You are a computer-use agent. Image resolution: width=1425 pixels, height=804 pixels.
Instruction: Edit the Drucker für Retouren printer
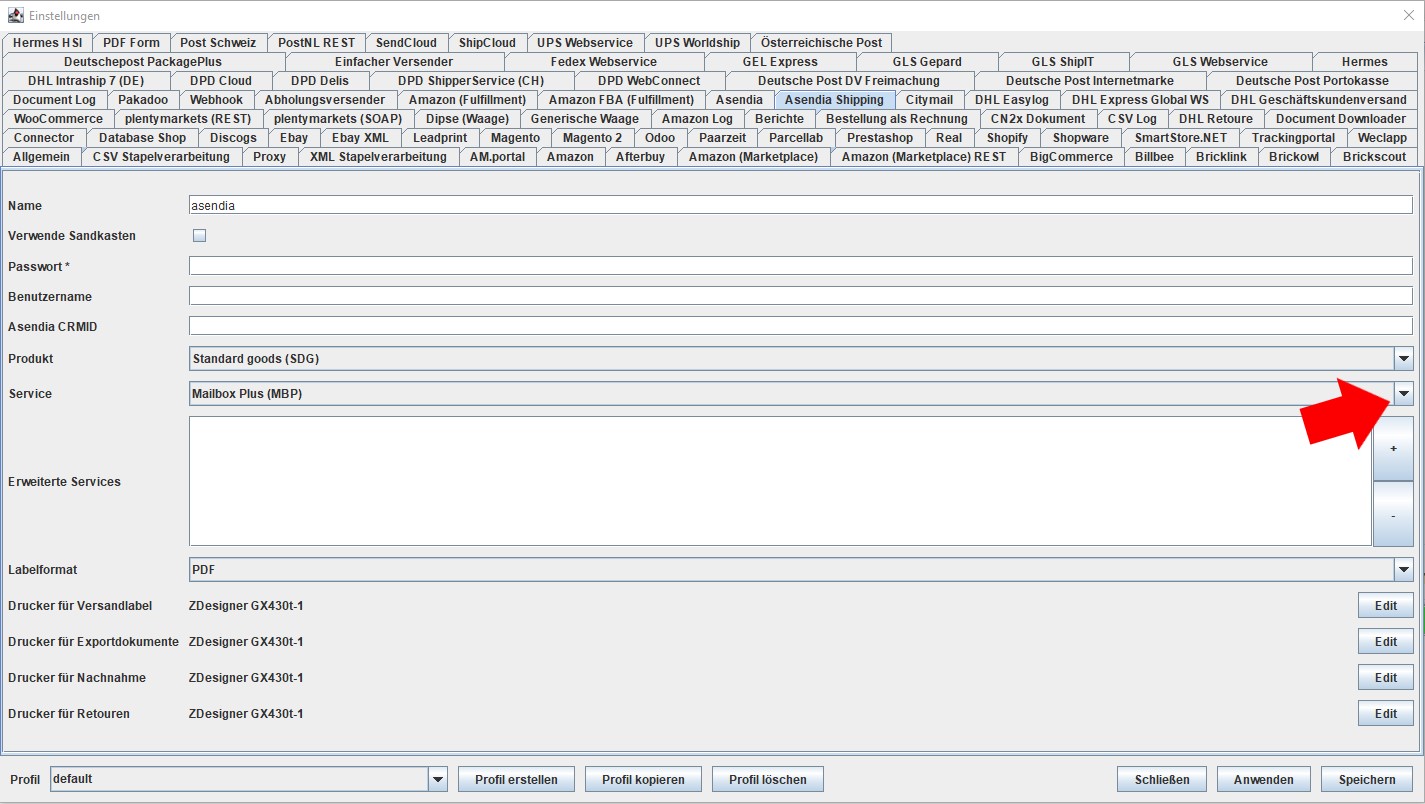tap(1386, 714)
